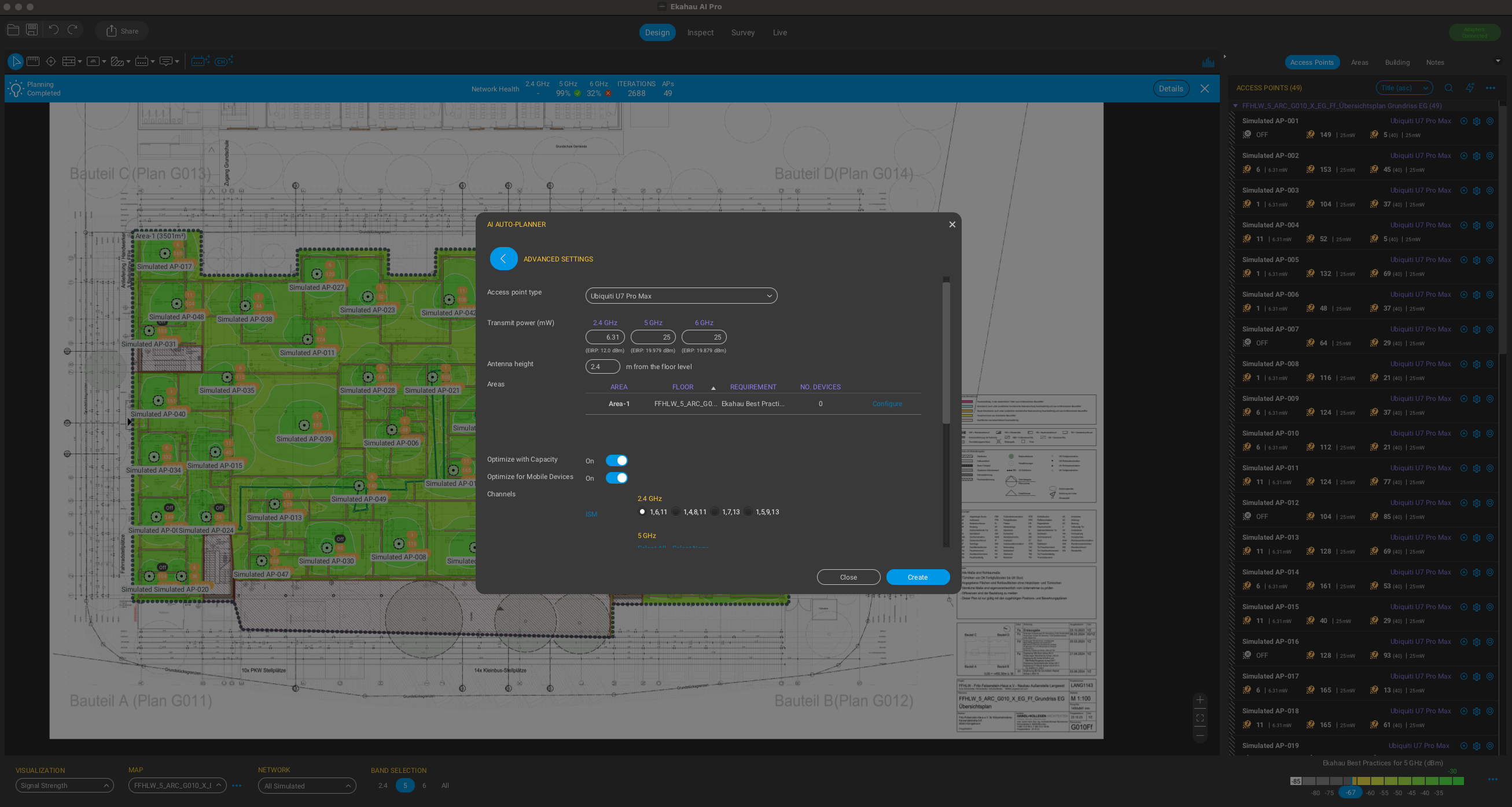
Task: Open the Access Points more-options menu
Action: pyautogui.click(x=1490, y=88)
